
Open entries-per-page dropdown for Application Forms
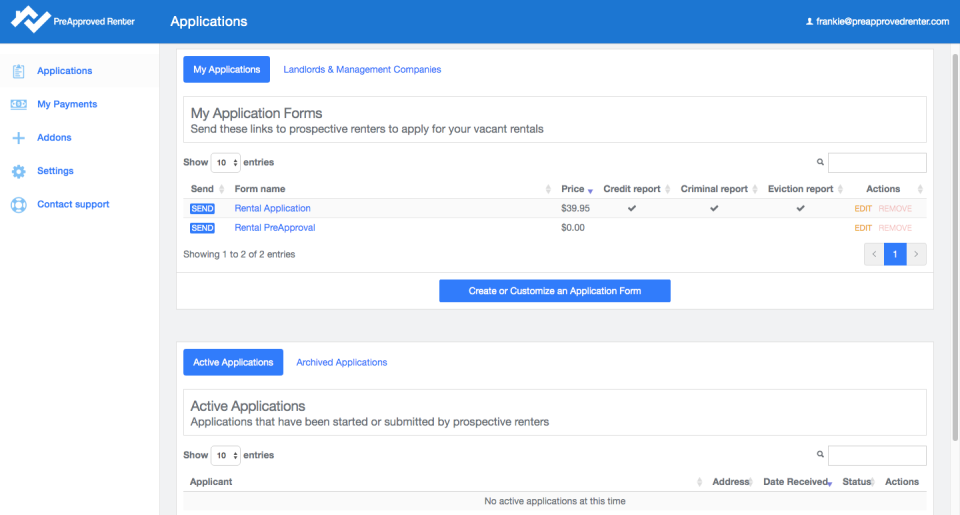pos(225,162)
